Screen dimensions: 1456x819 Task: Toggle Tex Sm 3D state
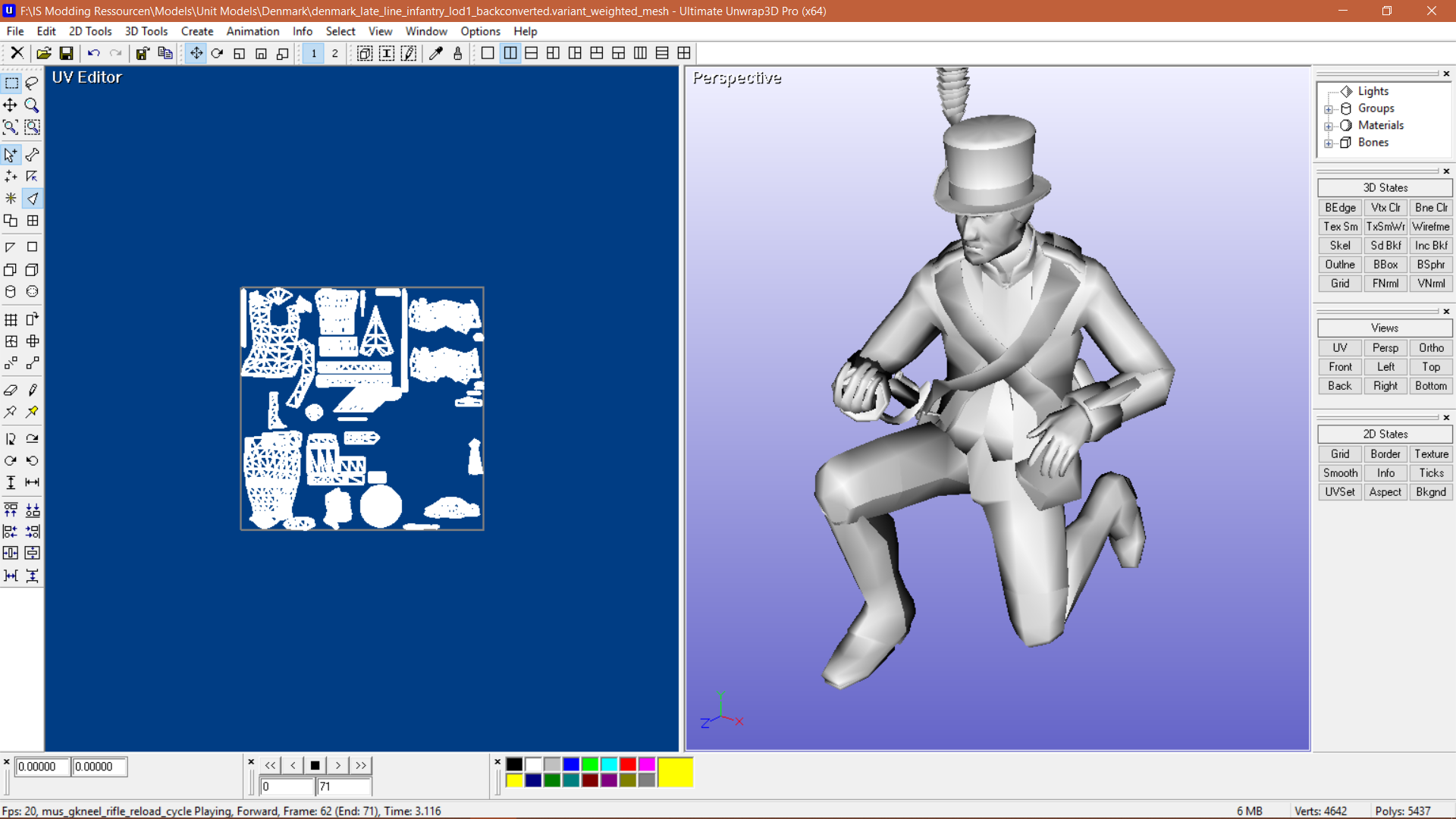point(1340,227)
